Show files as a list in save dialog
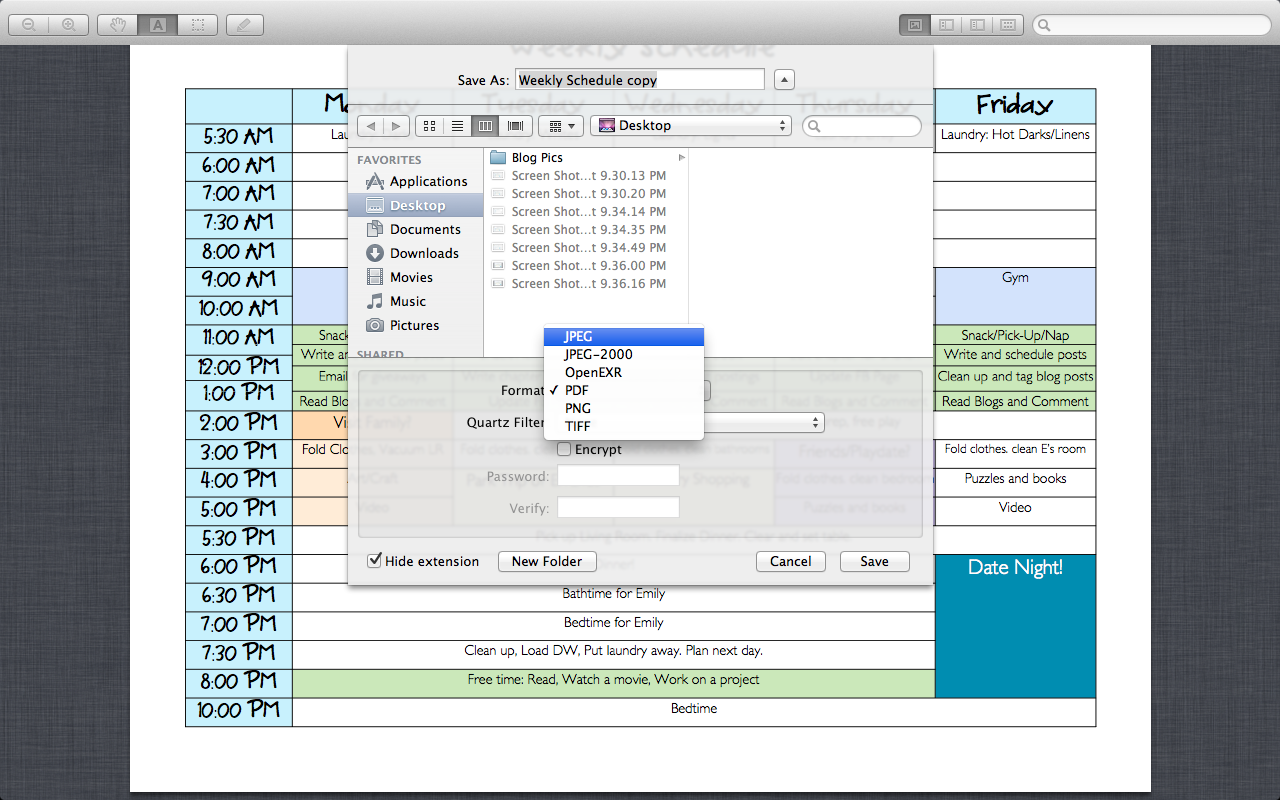 [x=458, y=126]
